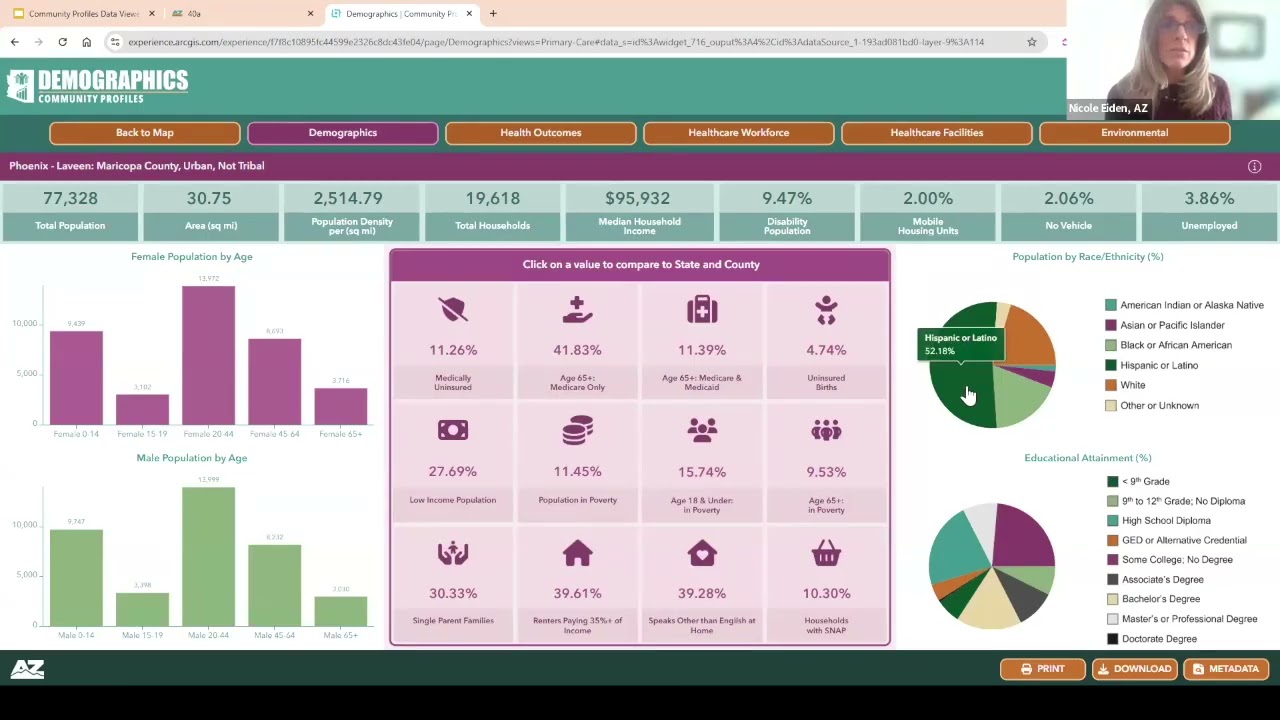This screenshot has height=720, width=1280.
Task: Click the AZ logo in the footer
Action: click(27, 669)
